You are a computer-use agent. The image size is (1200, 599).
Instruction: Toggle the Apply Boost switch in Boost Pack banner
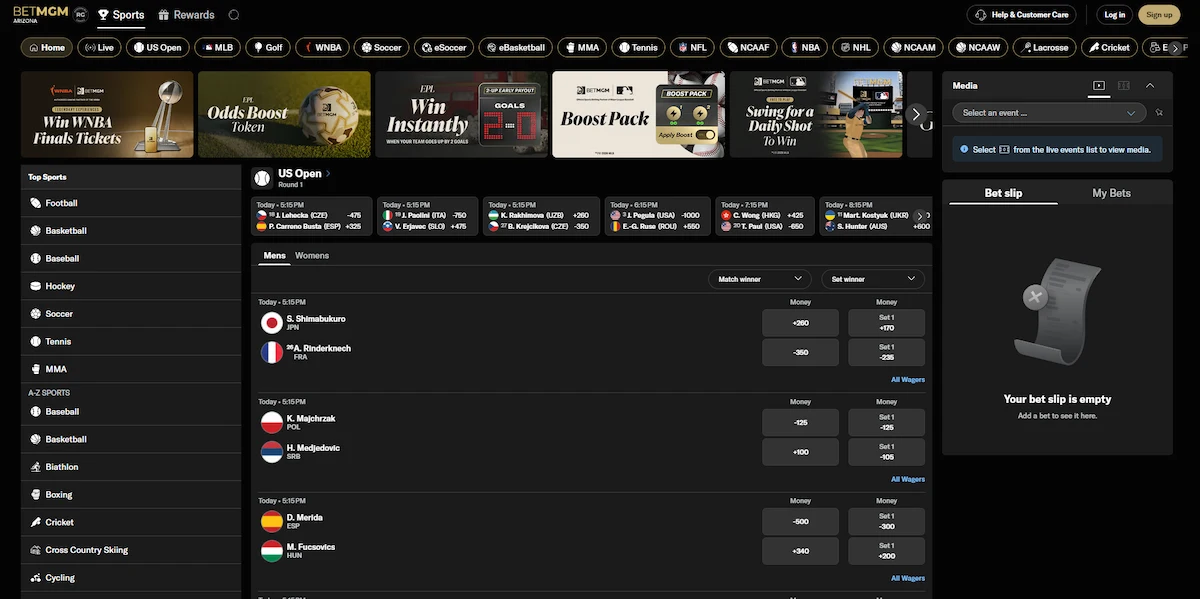706,134
